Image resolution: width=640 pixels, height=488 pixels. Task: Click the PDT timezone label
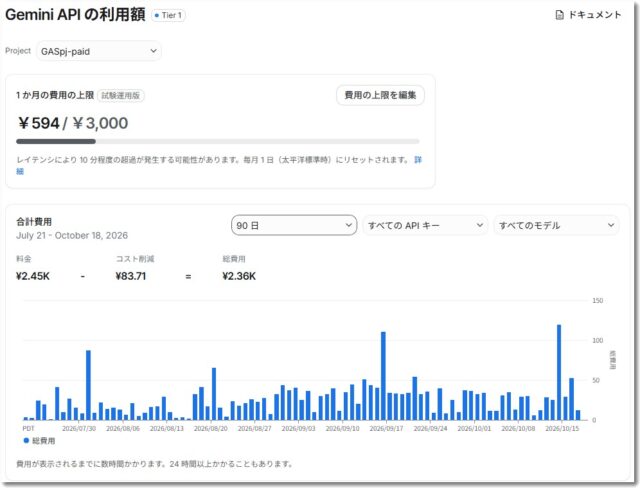pyautogui.click(x=29, y=428)
